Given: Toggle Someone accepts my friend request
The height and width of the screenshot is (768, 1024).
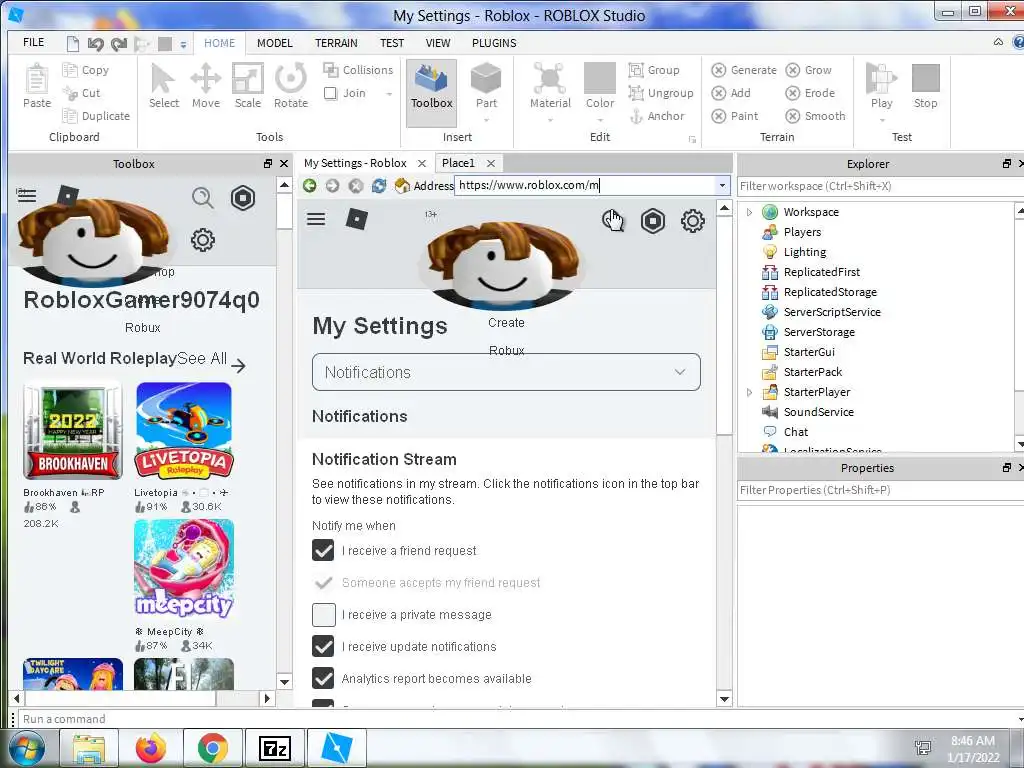Looking at the screenshot, I should pos(323,583).
